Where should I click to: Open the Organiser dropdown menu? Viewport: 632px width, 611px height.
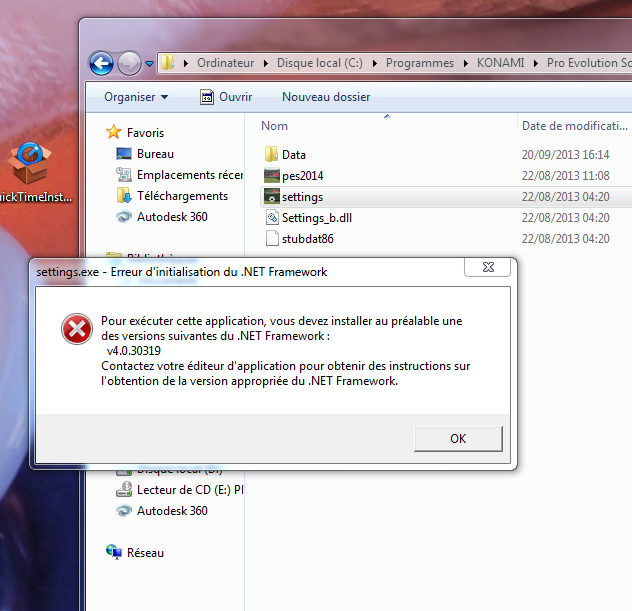[136, 97]
